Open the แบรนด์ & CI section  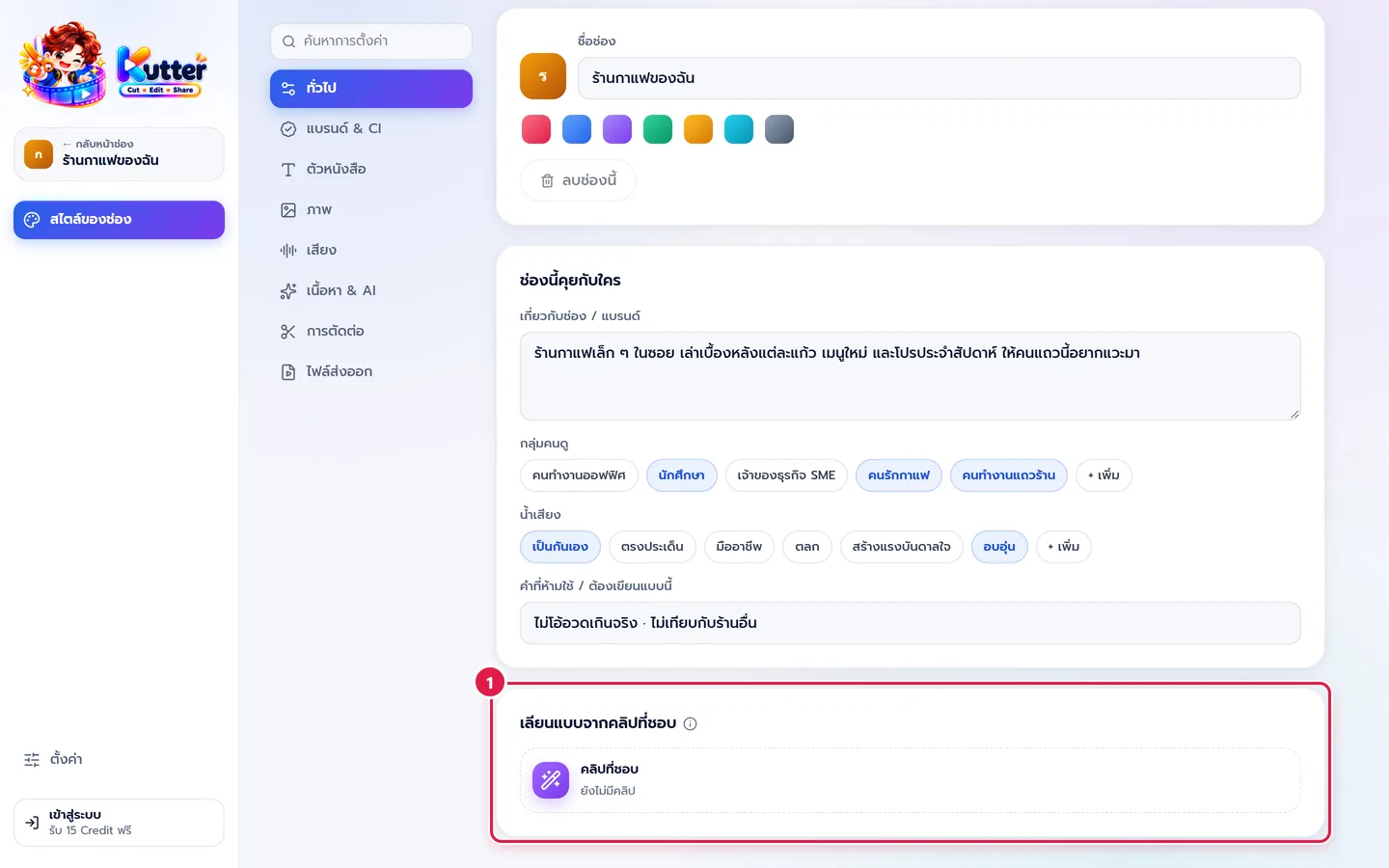click(371, 128)
